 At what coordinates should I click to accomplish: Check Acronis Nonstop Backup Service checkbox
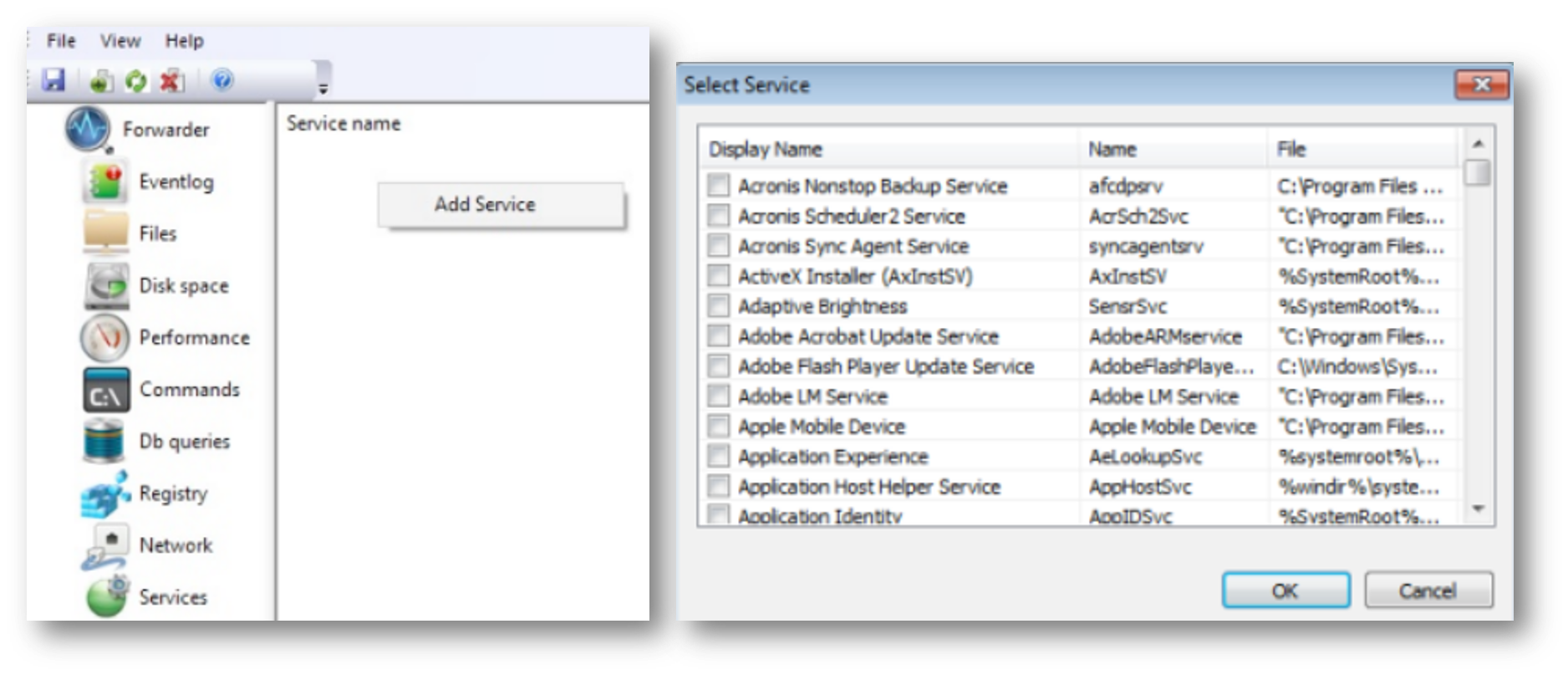click(718, 185)
